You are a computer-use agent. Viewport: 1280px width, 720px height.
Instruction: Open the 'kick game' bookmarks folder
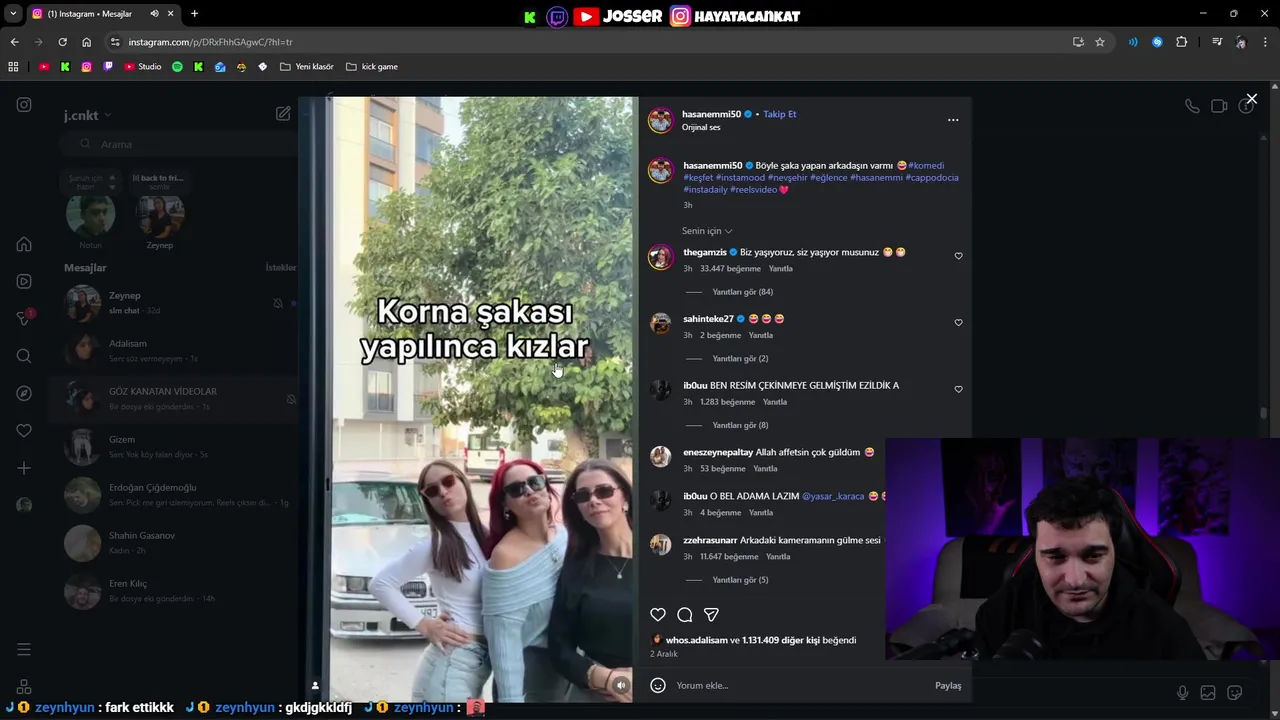[372, 67]
